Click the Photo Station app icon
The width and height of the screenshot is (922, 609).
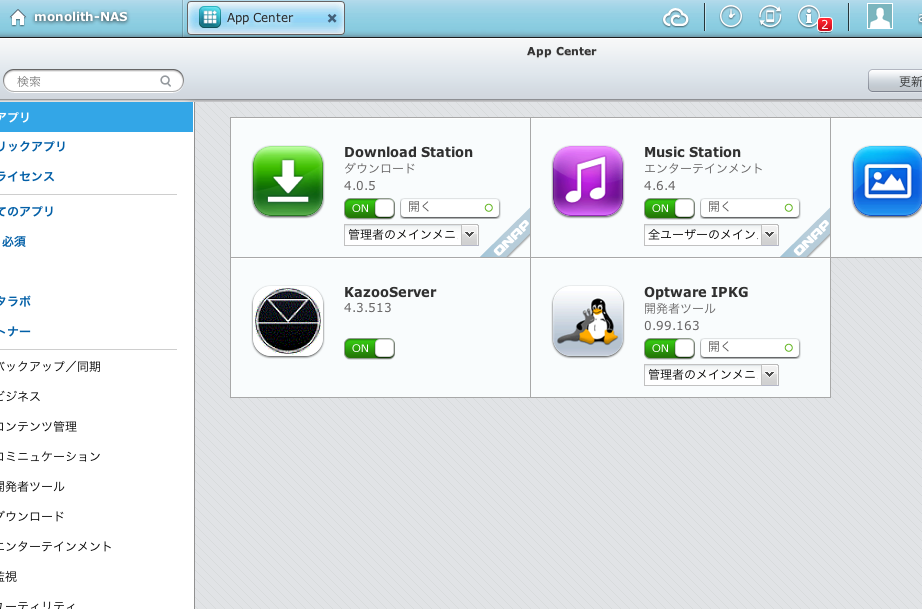click(x=887, y=181)
